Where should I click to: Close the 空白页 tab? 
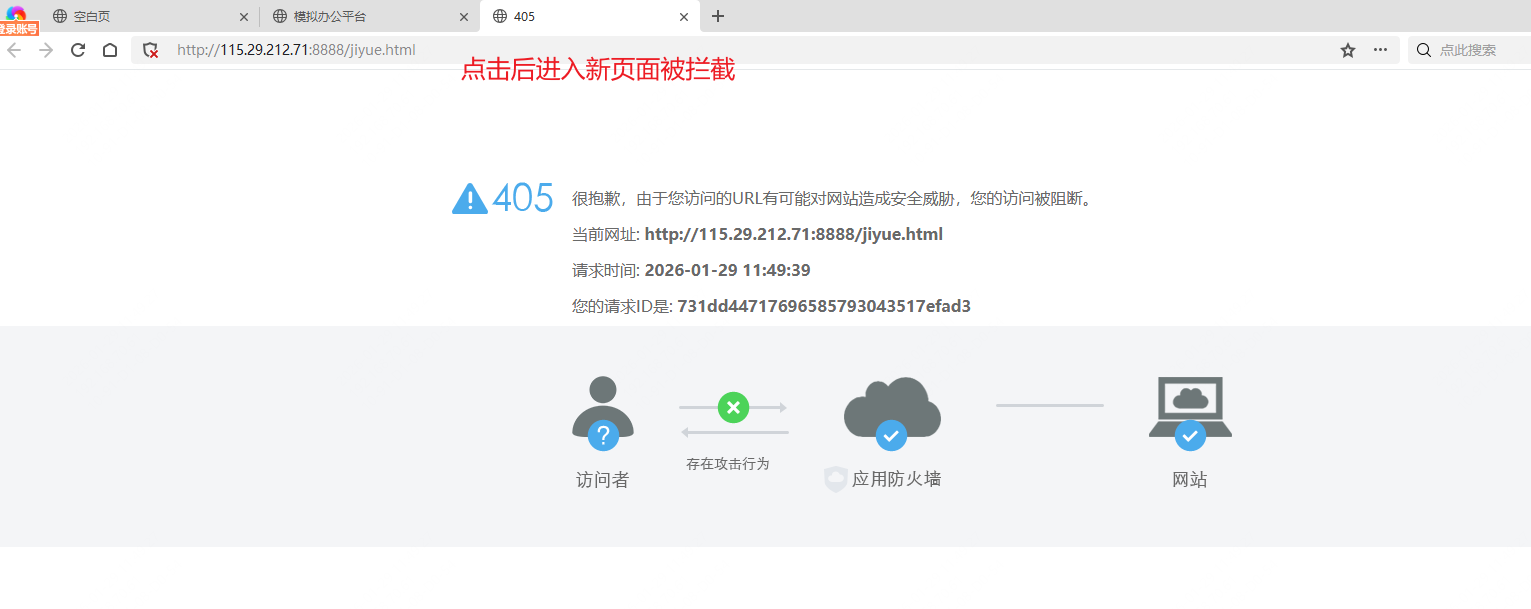(x=243, y=17)
